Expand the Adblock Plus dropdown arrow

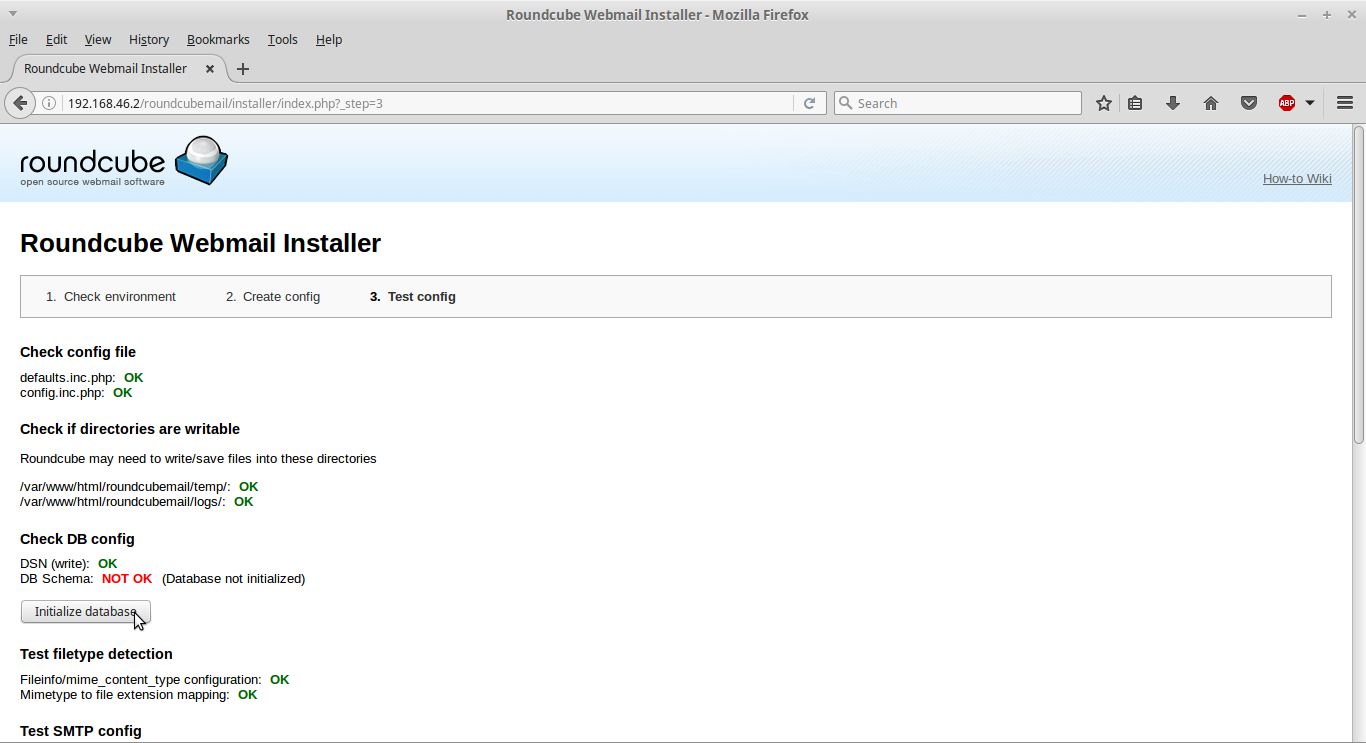1310,103
